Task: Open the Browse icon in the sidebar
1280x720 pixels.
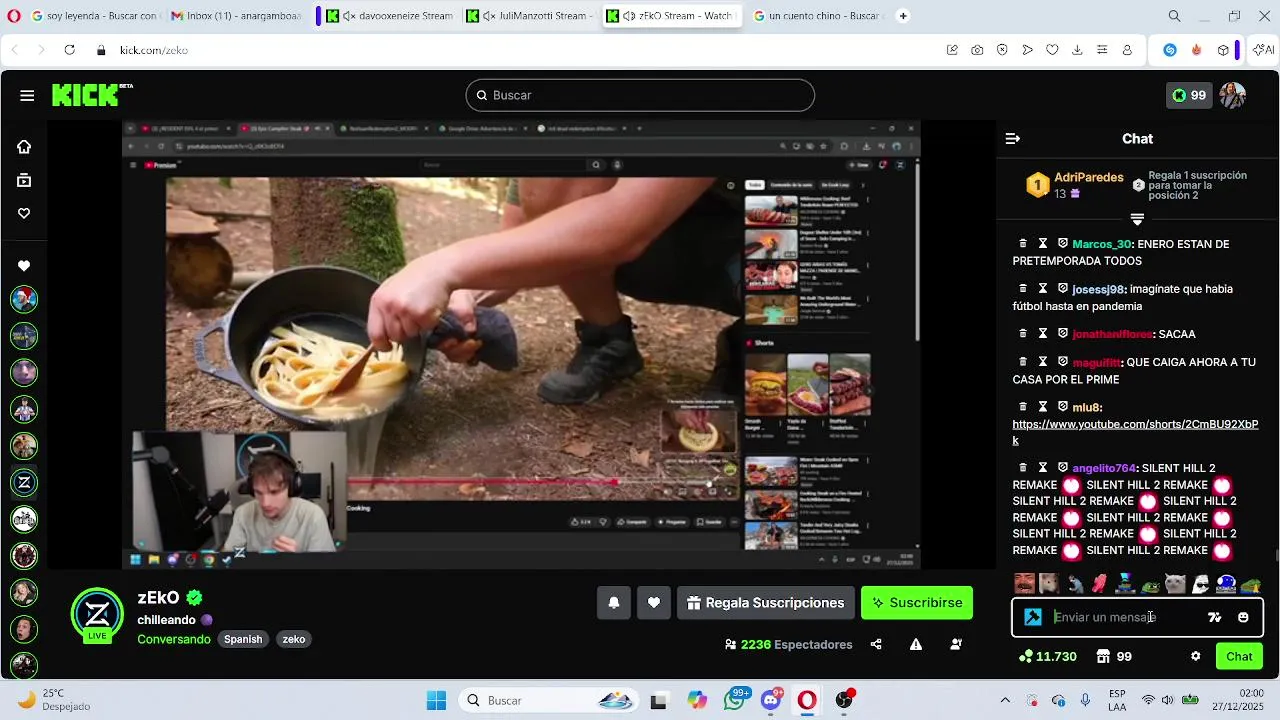Action: (x=24, y=181)
